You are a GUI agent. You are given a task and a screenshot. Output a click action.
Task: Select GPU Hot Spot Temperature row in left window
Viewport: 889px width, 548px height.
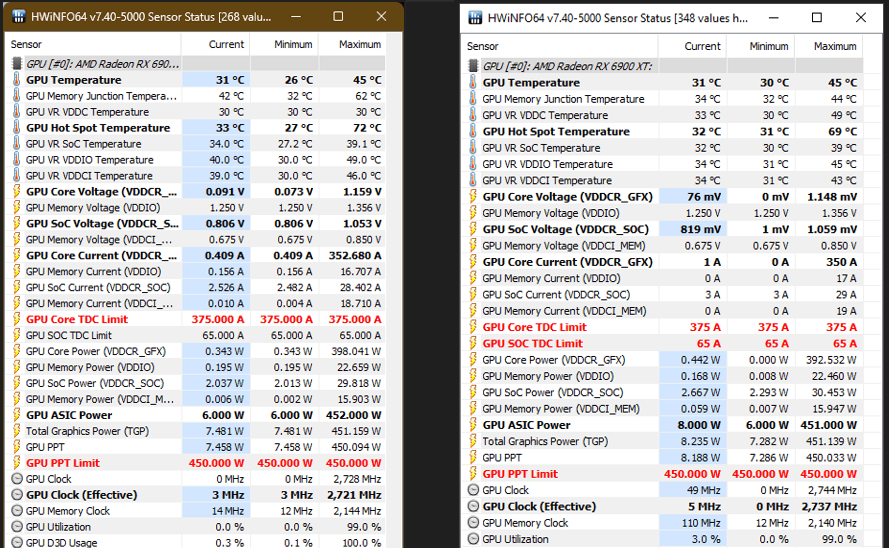pos(196,128)
